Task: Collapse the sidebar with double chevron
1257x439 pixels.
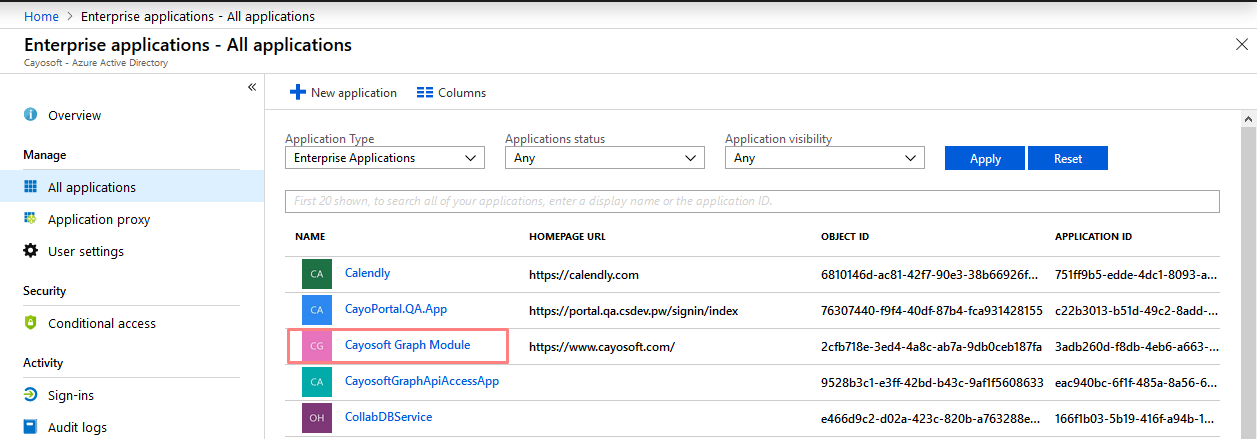Action: point(252,88)
